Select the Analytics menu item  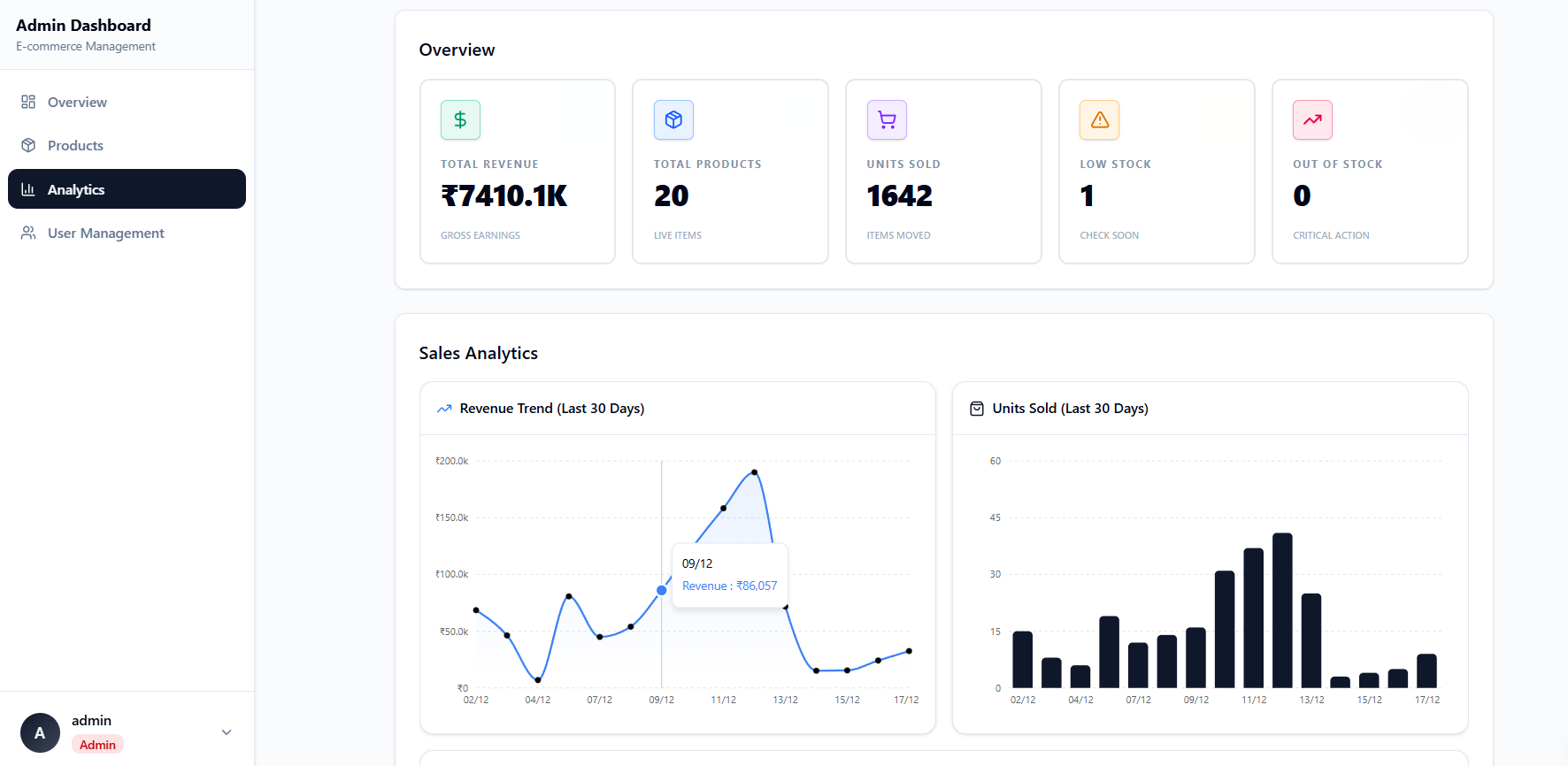click(x=127, y=189)
